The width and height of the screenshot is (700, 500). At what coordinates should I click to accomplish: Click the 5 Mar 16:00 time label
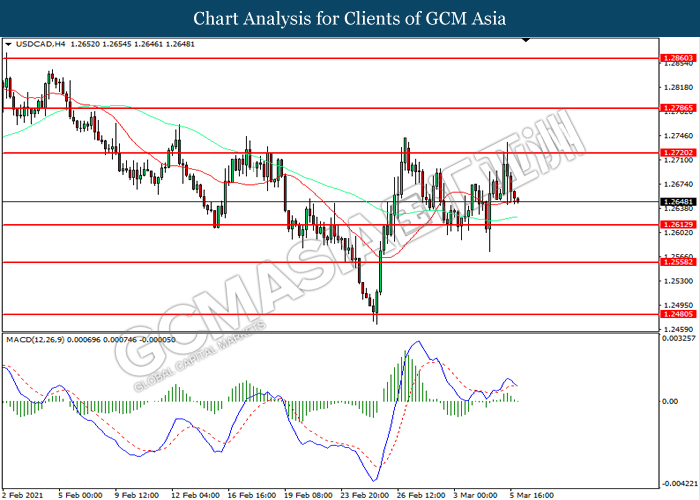tap(532, 495)
